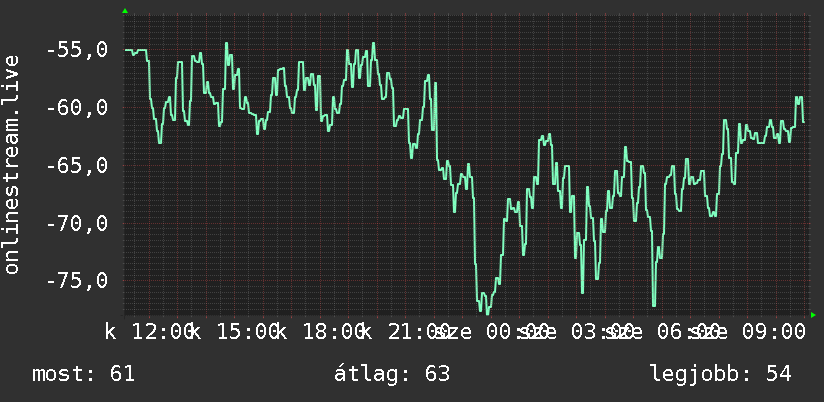The height and width of the screenshot is (402, 824).
Task: Click the -70,0 y-axis label
Action: [x=77, y=223]
